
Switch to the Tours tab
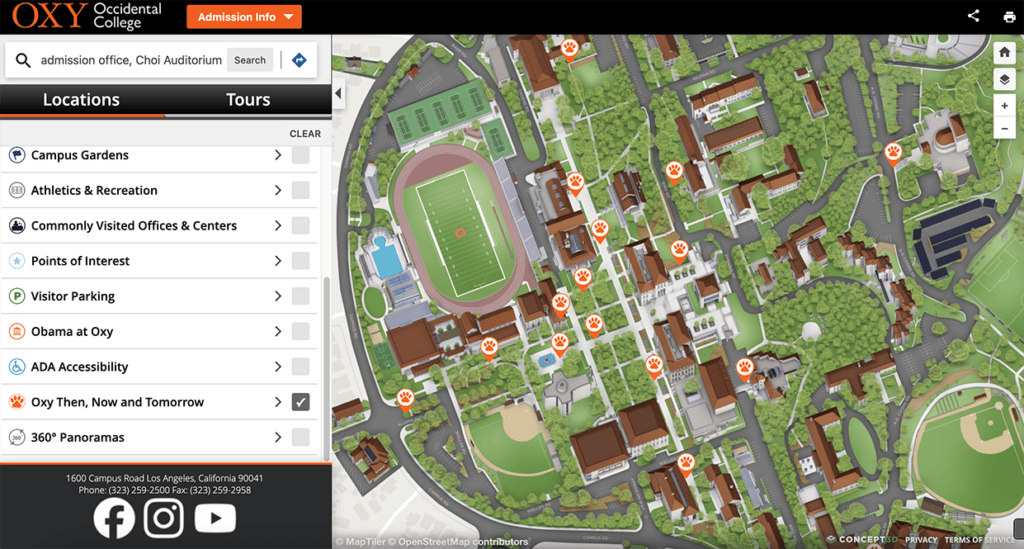[x=248, y=100]
